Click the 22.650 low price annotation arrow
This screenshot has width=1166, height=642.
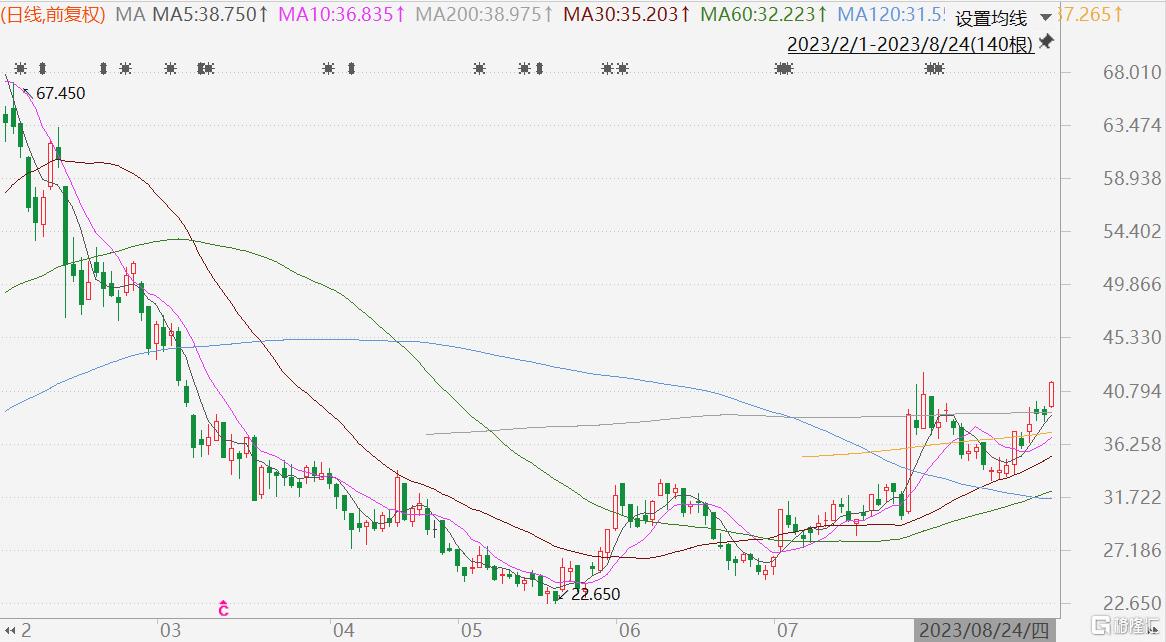[561, 594]
